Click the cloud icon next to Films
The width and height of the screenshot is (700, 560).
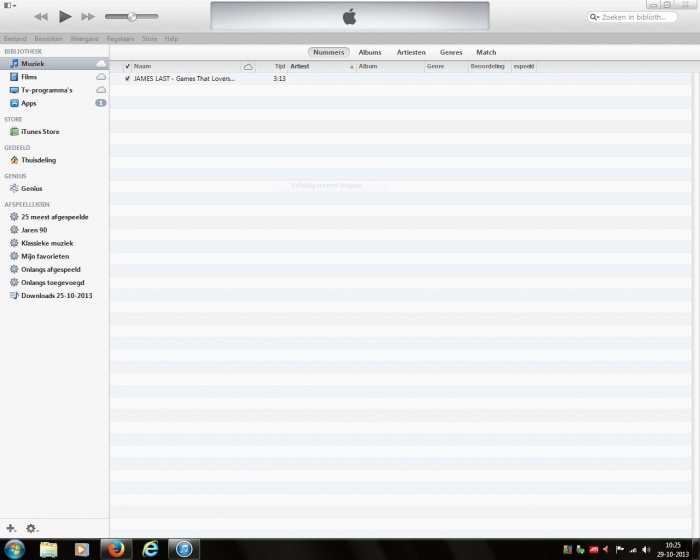(101, 77)
